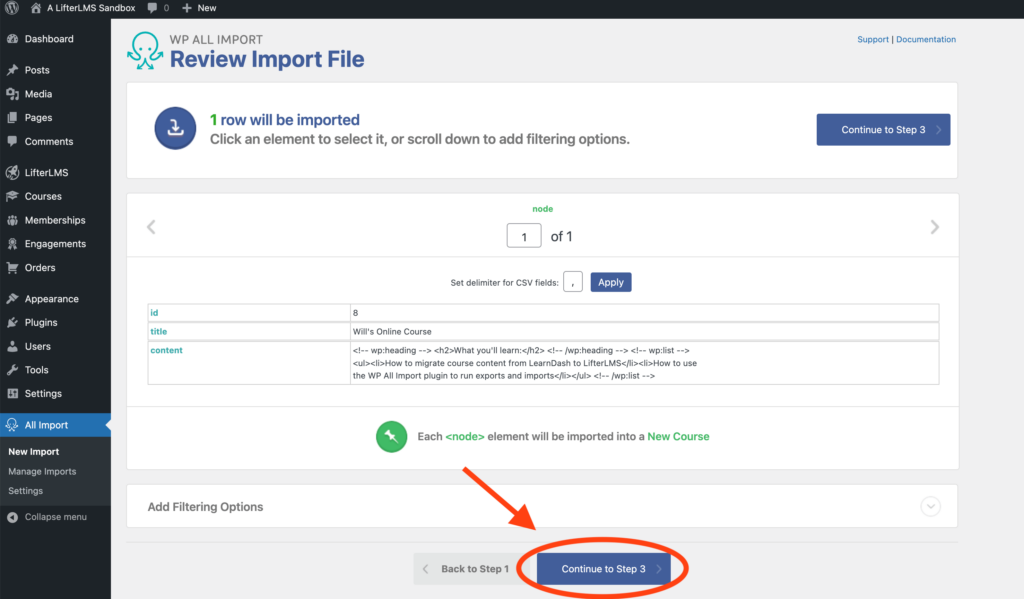
Task: Click the Posts pushpin icon
Action: [x=12, y=70]
